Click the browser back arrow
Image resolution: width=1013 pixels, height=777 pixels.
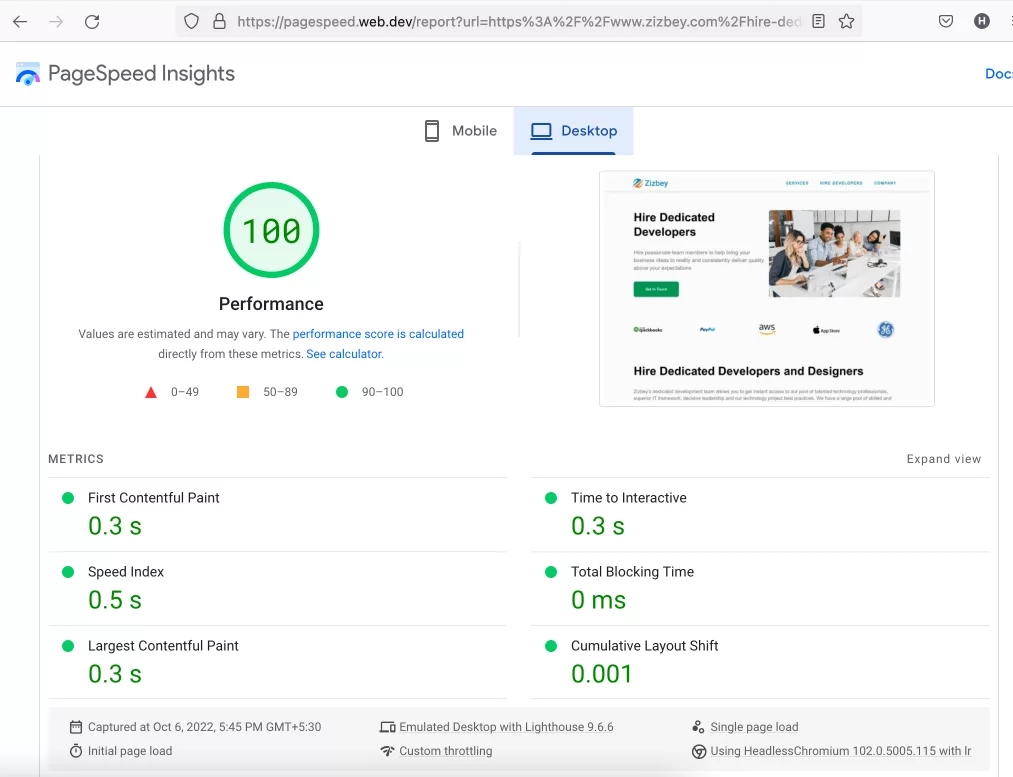pyautogui.click(x=20, y=21)
